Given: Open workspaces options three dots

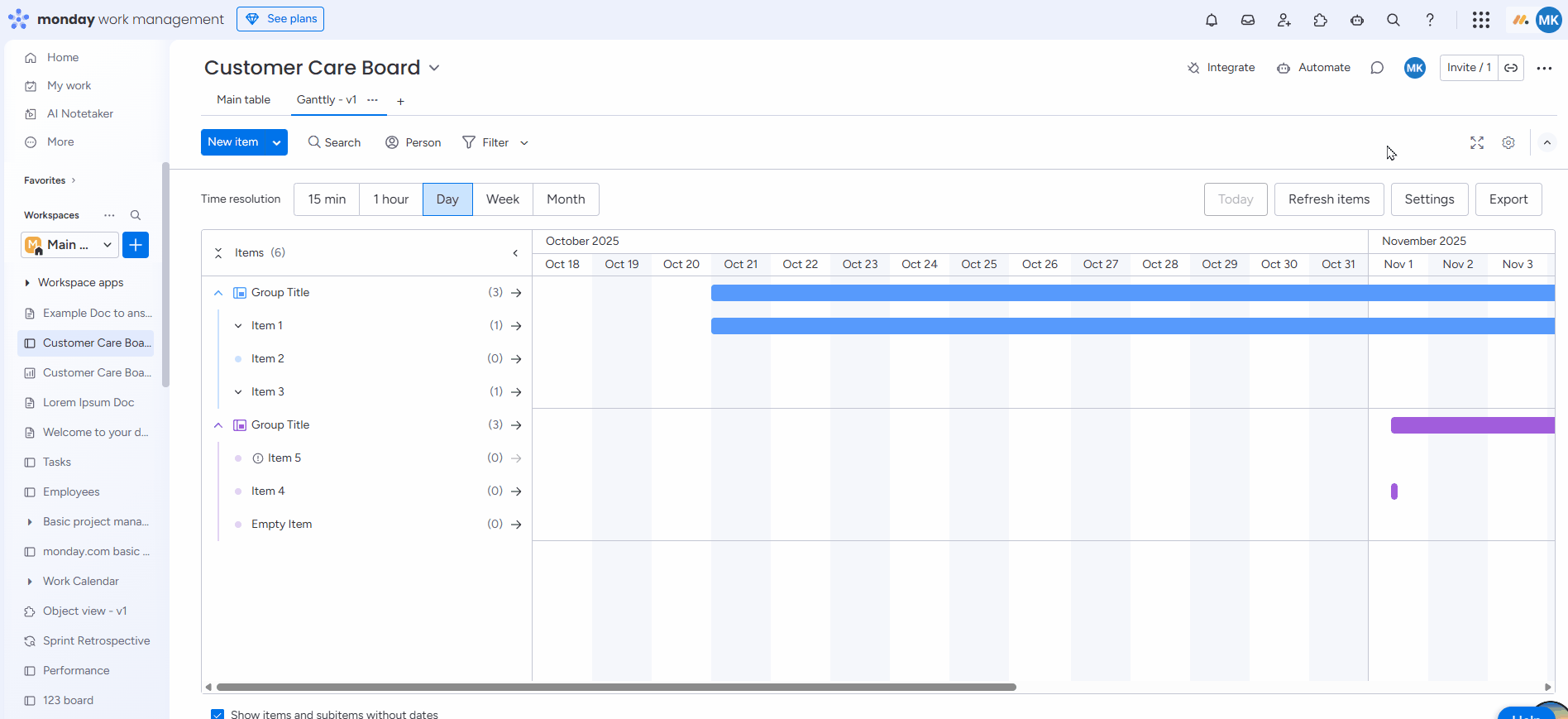Looking at the screenshot, I should [109, 215].
